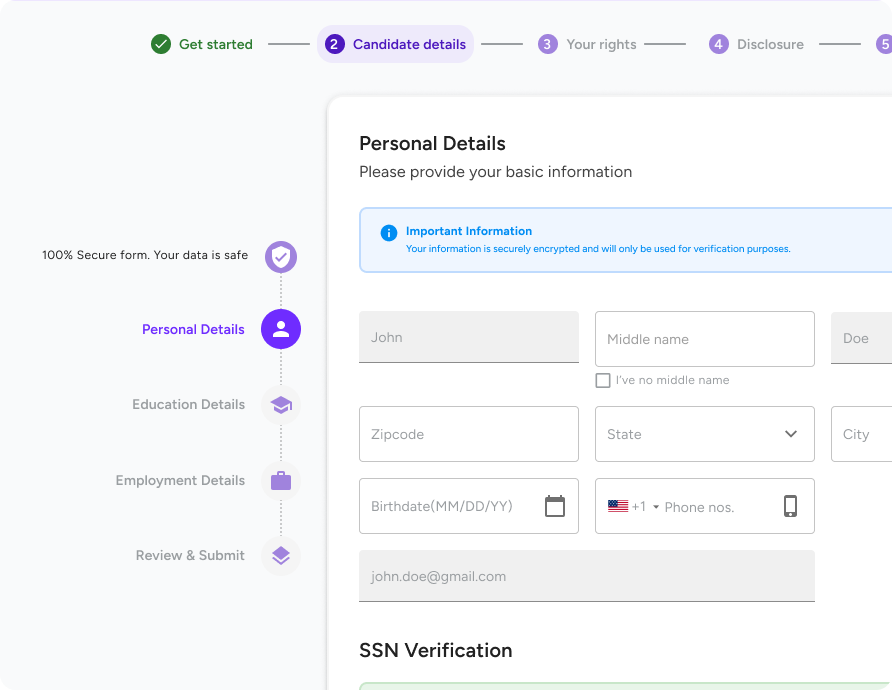Click into the Middle name field
892x690 pixels.
click(x=704, y=339)
